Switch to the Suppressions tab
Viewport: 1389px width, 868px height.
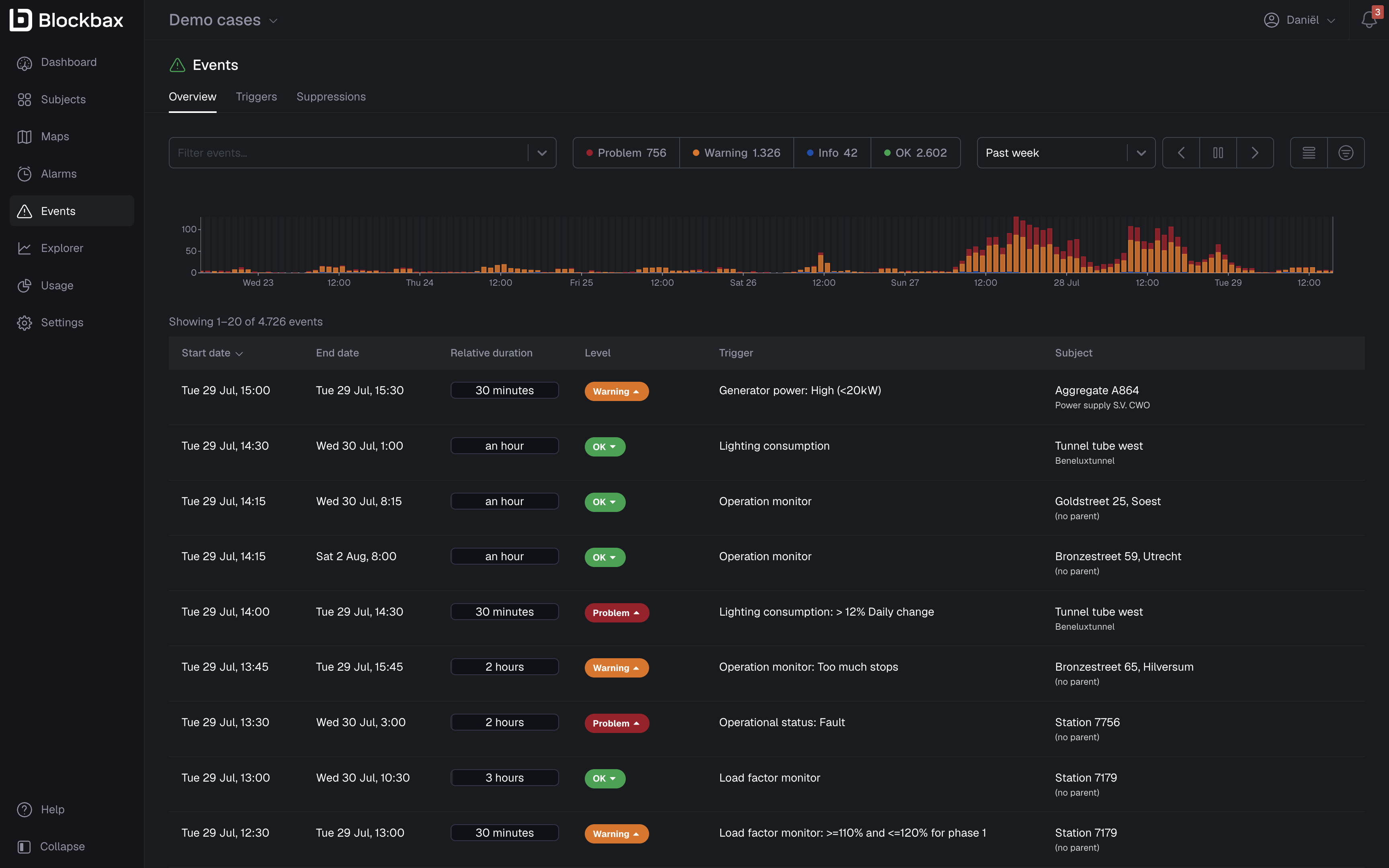coord(331,96)
